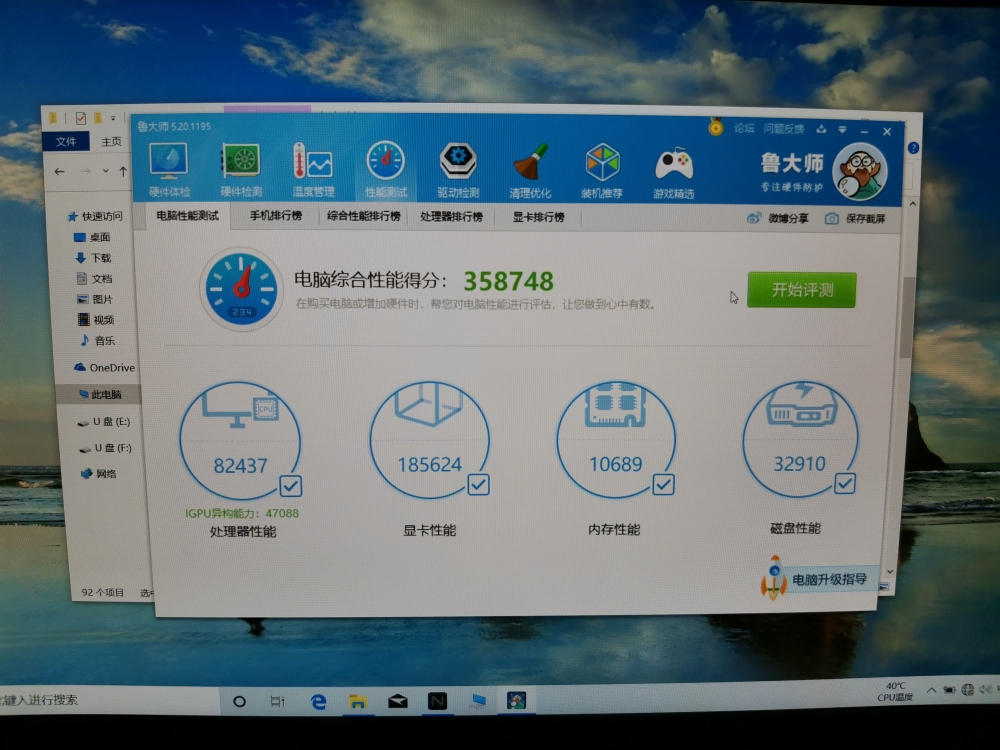1000x750 pixels.
Task: Click the 显卡性能 cube icon
Action: tap(429, 403)
